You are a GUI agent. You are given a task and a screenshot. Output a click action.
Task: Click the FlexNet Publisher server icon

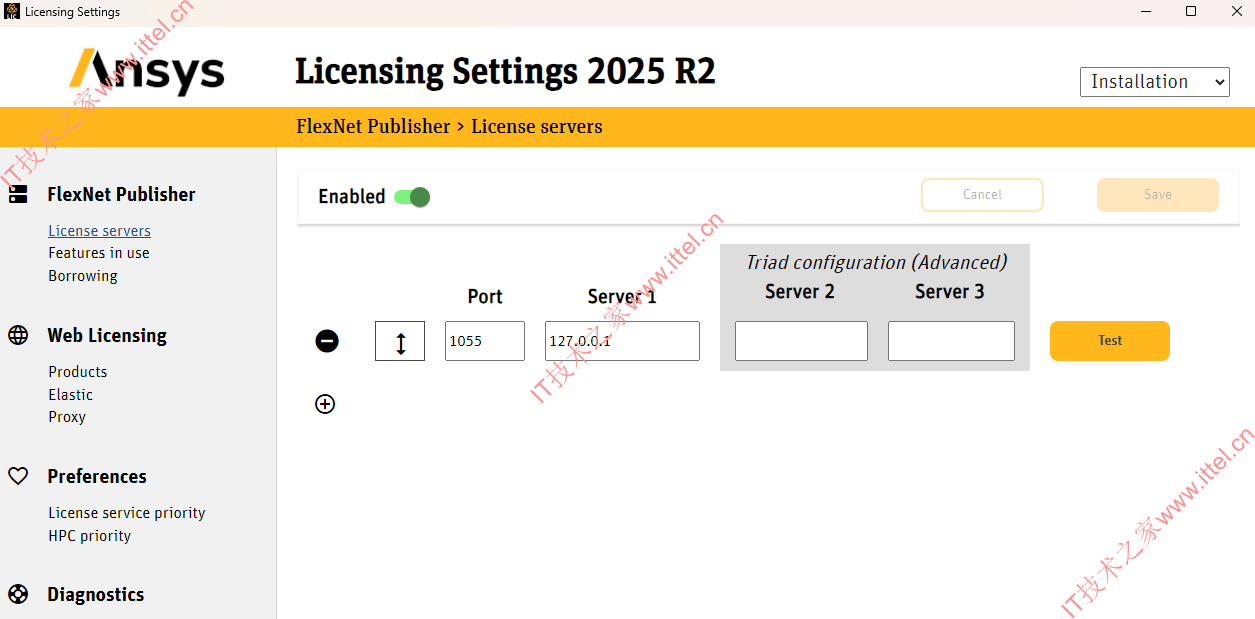point(18,195)
